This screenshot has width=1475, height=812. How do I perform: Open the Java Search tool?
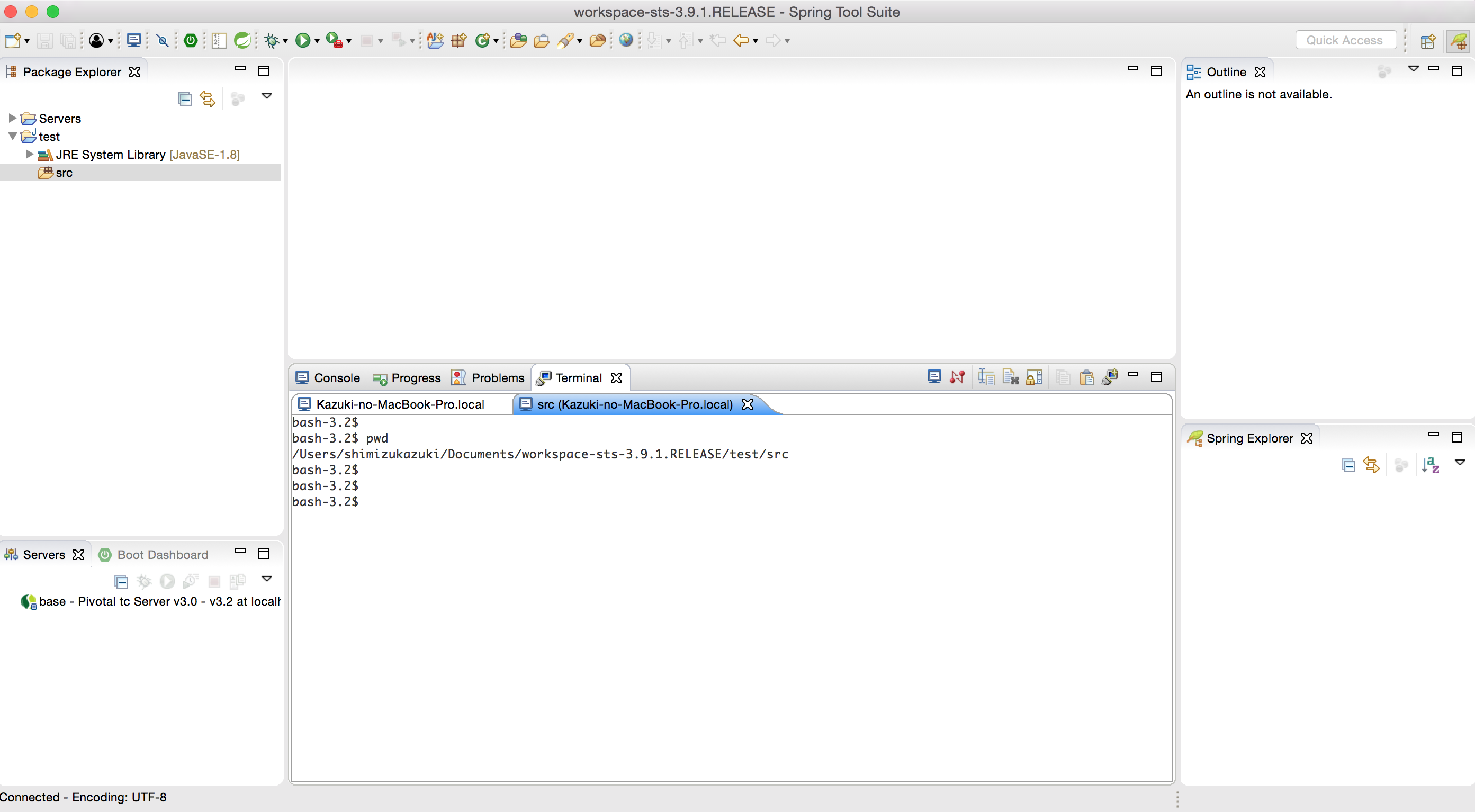[x=566, y=40]
